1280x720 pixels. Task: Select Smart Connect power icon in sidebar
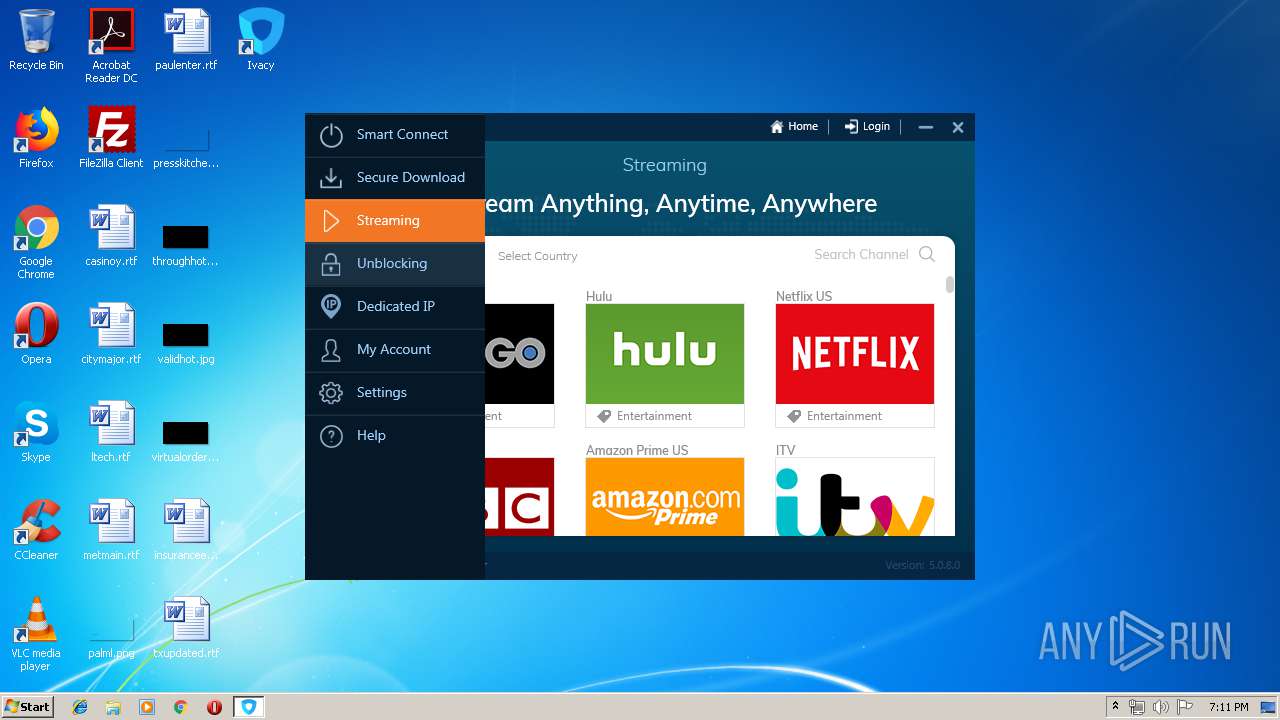click(x=331, y=135)
